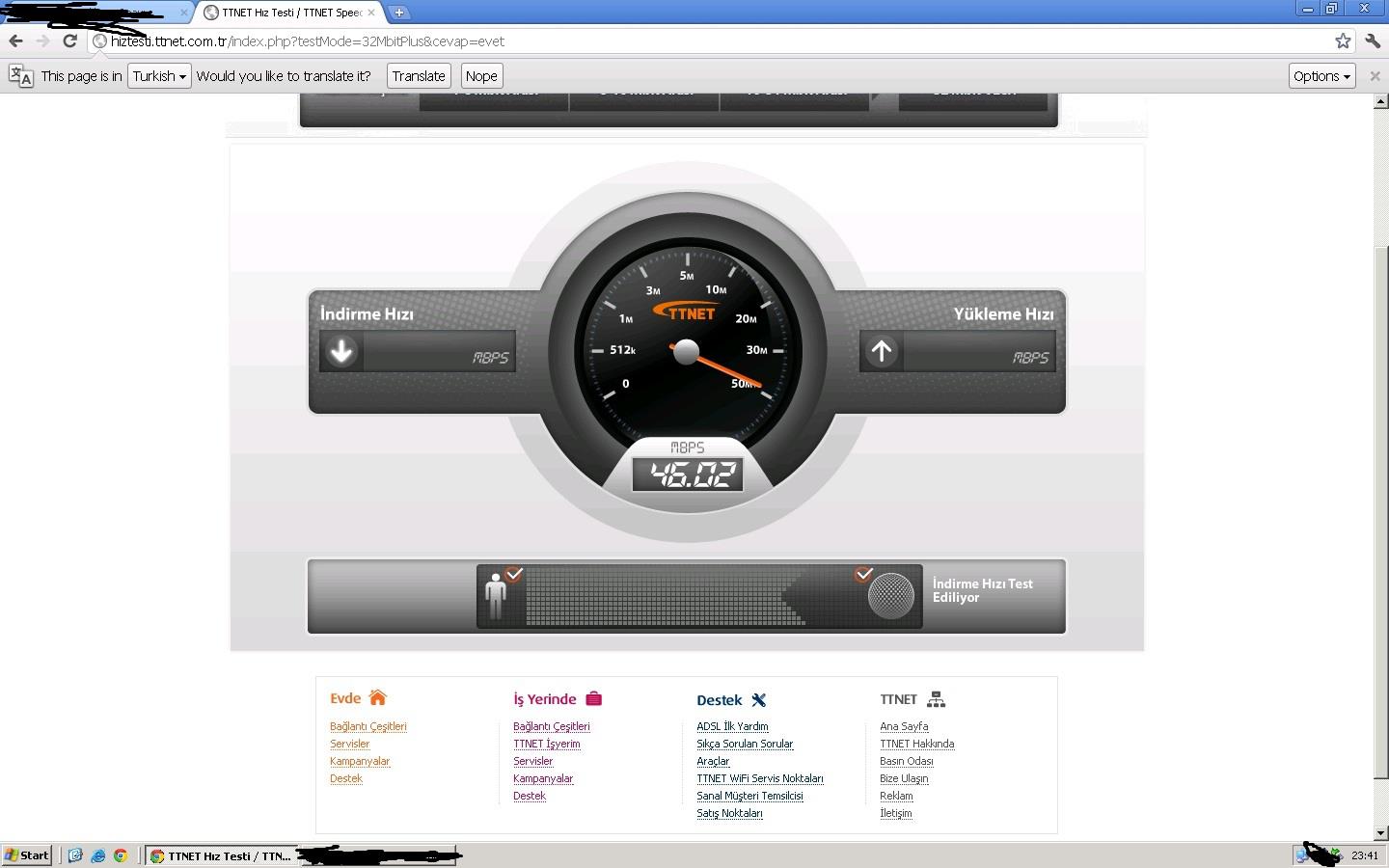Click the Yükleme Hızı label
Viewport: 1389px width, 868px height.
(1003, 313)
